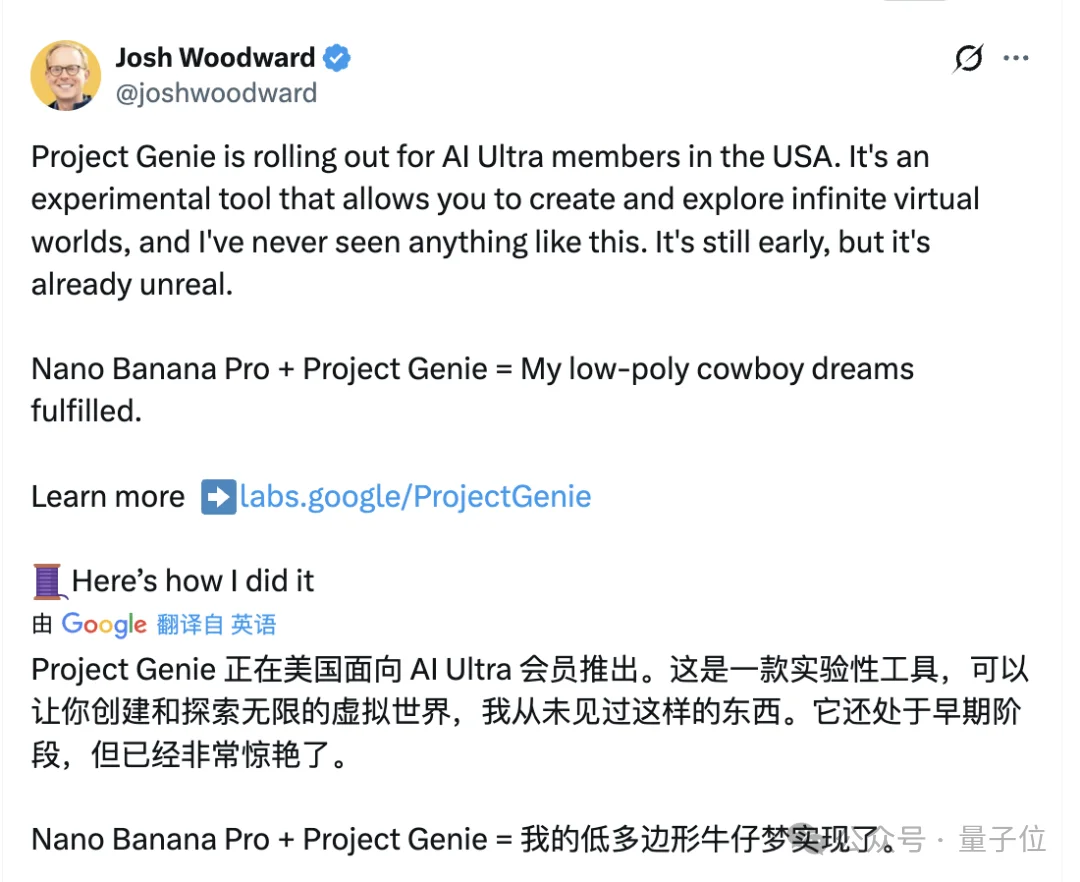Click the 'Nano Banana Pro + Project Genie' line
Viewport: 1080px width, 882px height.
tap(470, 368)
